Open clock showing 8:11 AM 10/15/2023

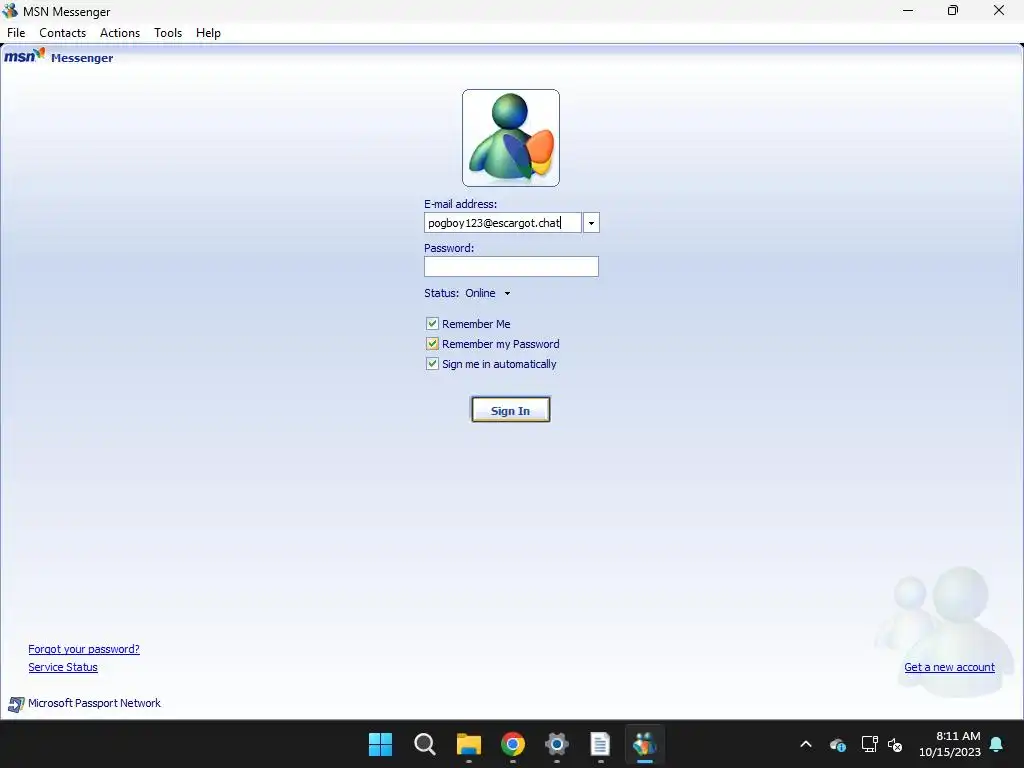click(x=950, y=744)
